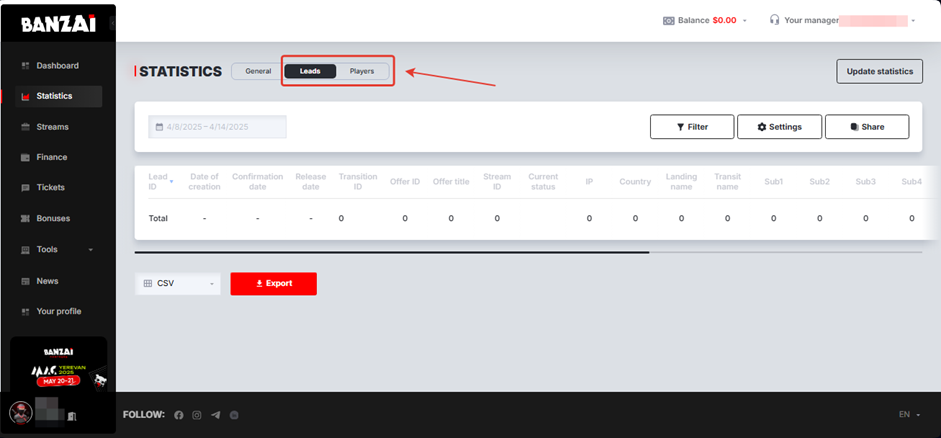Click the Your profile icon

pos(25,311)
